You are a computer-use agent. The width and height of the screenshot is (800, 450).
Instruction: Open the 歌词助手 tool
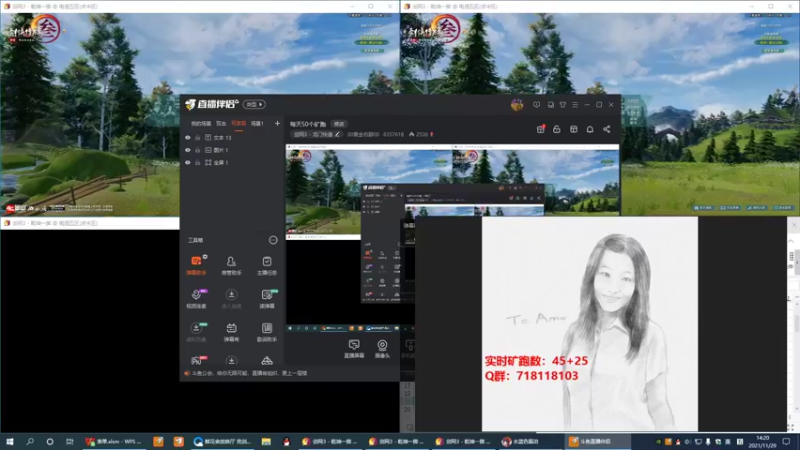(x=267, y=332)
